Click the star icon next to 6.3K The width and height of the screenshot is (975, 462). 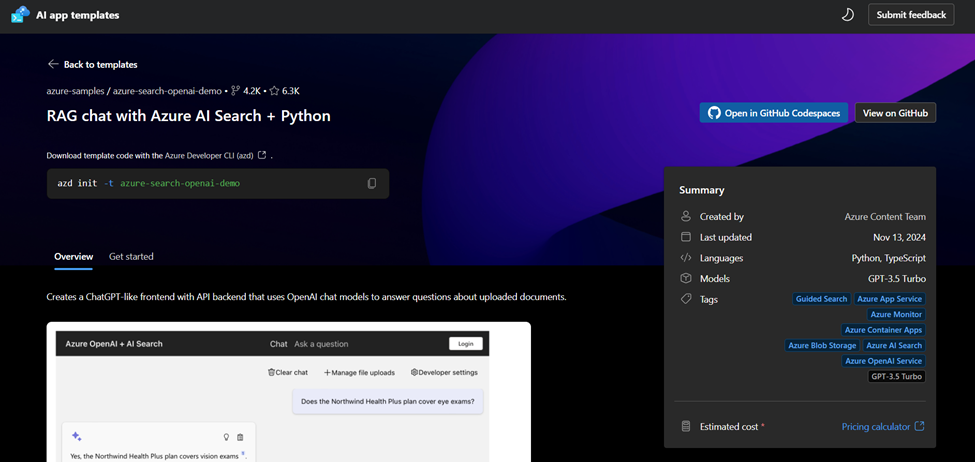point(274,91)
